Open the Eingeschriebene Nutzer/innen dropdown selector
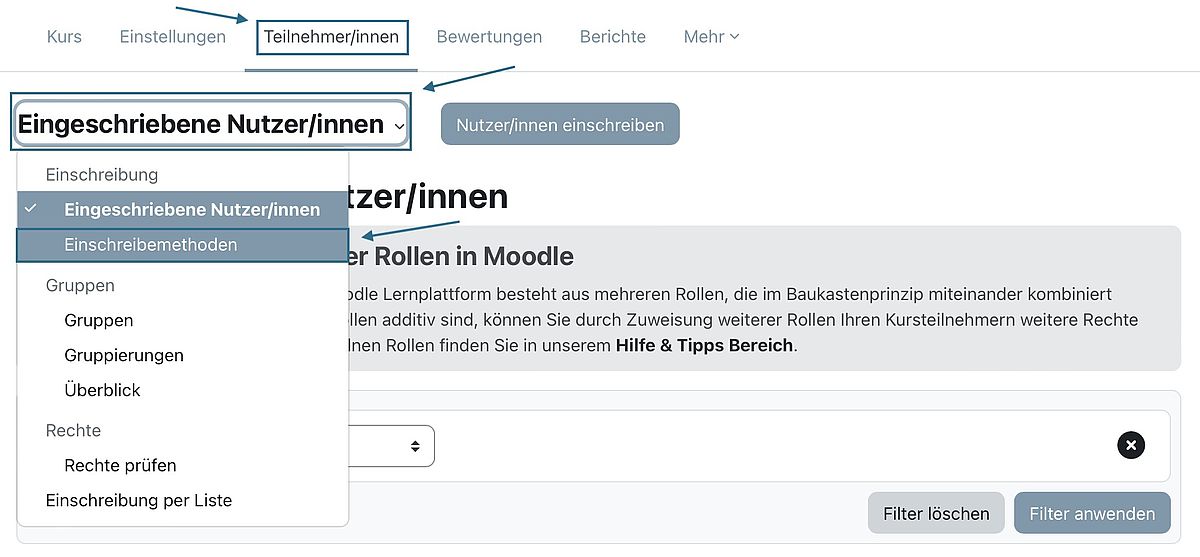The width and height of the screenshot is (1200, 557). [210, 125]
